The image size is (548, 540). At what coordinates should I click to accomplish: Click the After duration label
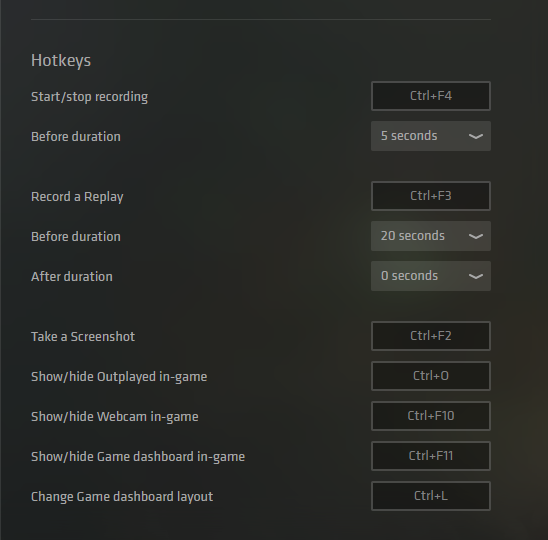coord(72,277)
